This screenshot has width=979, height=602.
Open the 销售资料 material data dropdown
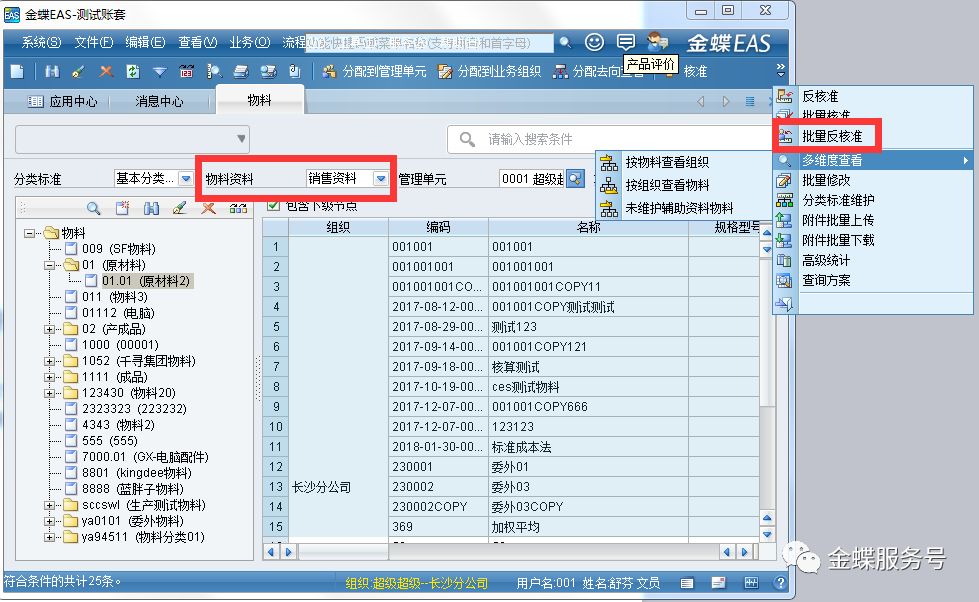click(x=380, y=179)
